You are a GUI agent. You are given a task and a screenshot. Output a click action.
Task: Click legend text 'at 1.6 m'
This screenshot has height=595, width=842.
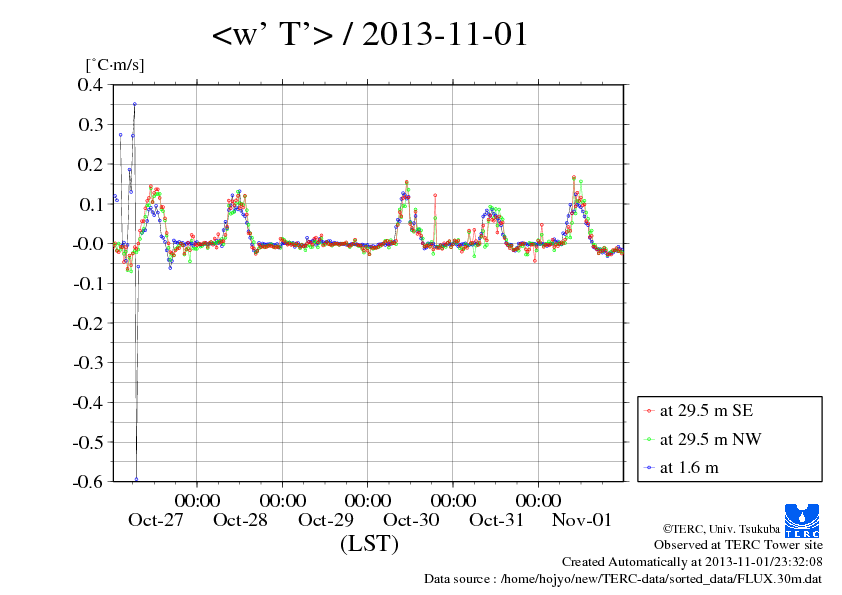pos(689,468)
